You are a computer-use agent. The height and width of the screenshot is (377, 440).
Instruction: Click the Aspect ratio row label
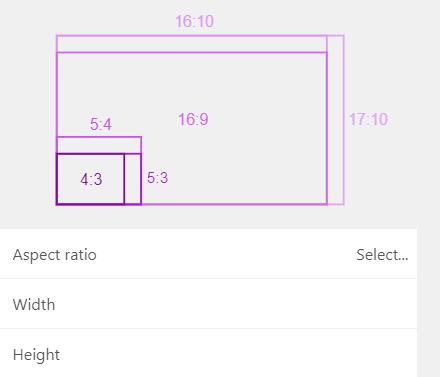[x=55, y=255]
